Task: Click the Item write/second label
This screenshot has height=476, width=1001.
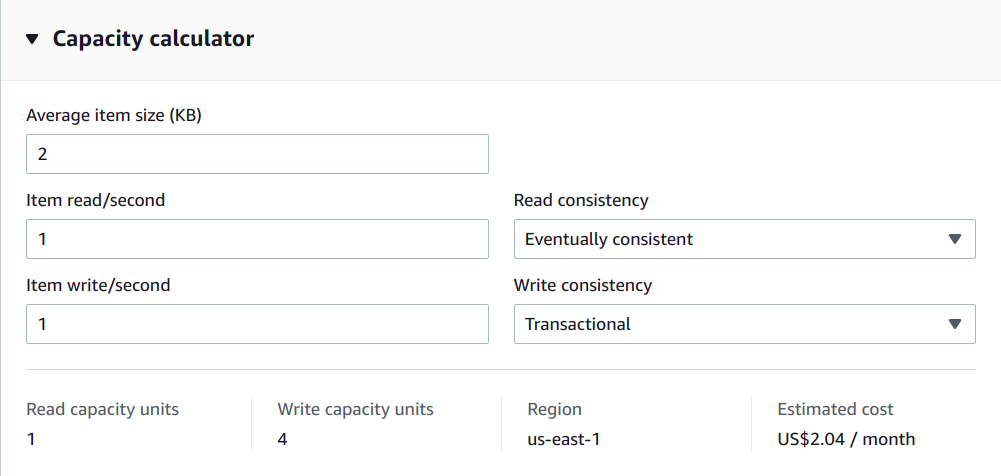Action: tap(98, 285)
